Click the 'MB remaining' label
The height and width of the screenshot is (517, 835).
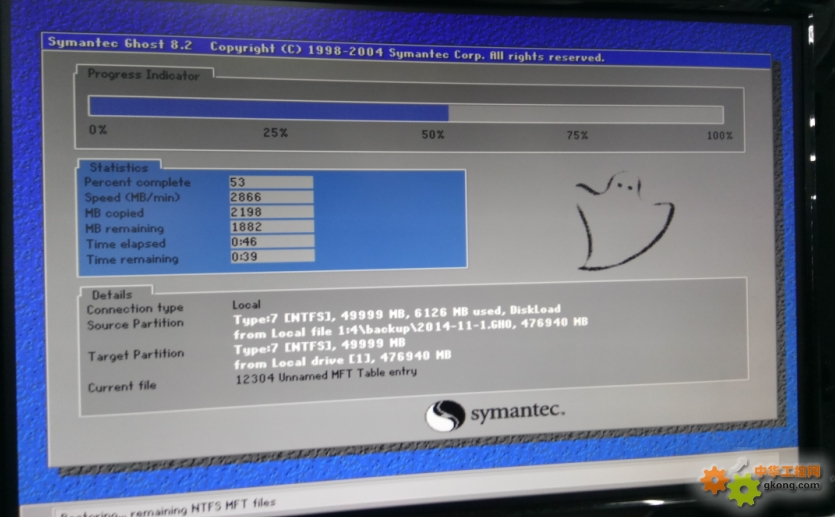click(x=125, y=228)
